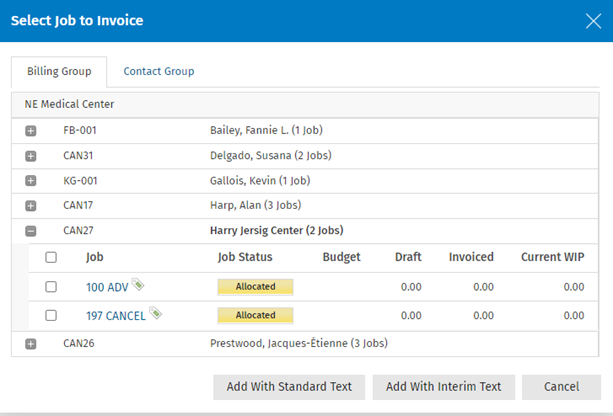
Task: Click the CAN17 client code
Action: click(x=78, y=205)
